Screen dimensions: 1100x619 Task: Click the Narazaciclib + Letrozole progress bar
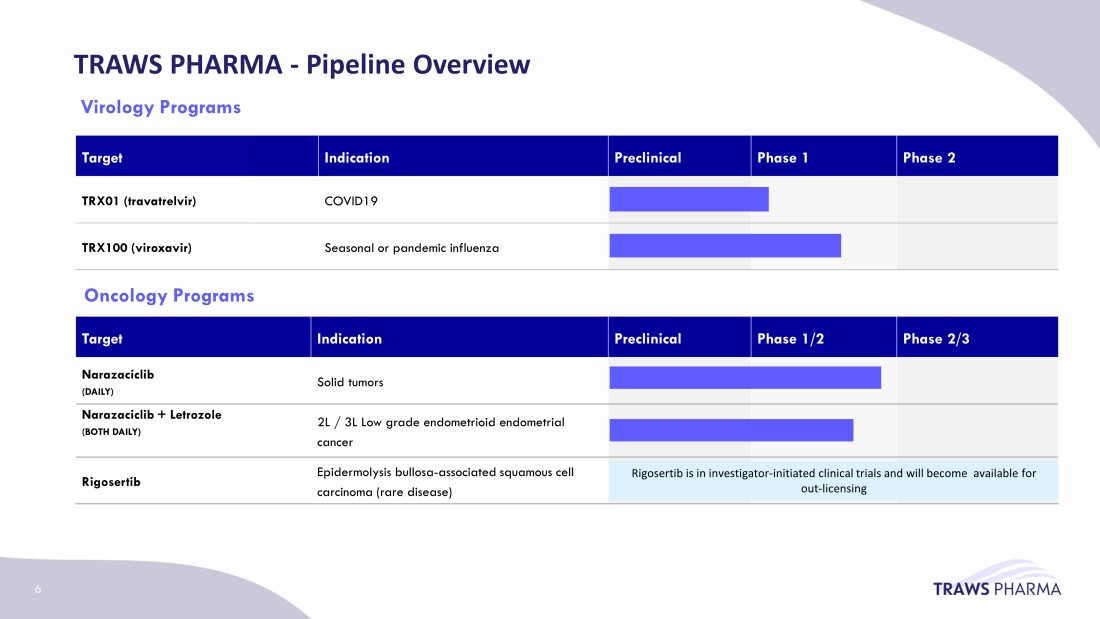pos(730,430)
